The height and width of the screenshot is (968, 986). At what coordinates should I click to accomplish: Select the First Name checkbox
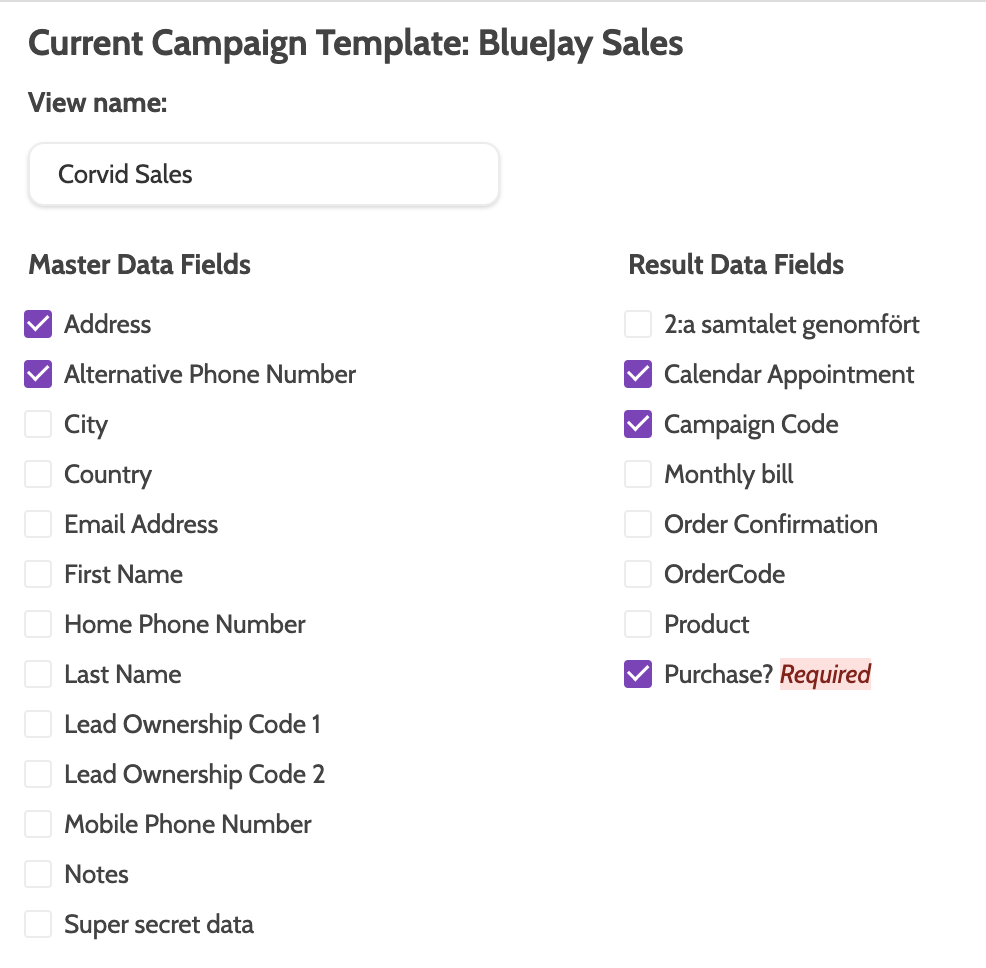pos(38,574)
